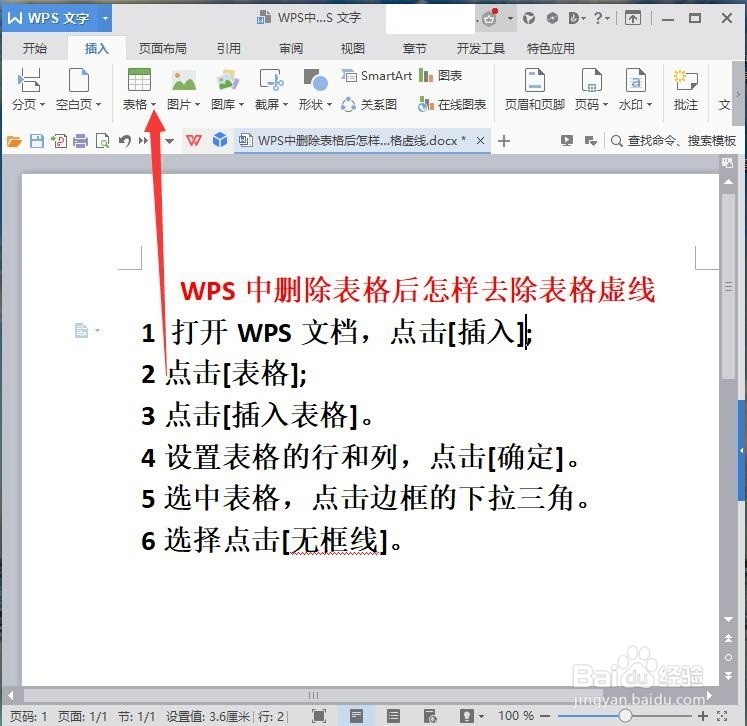Switch to the 视图 tab

tap(353, 48)
